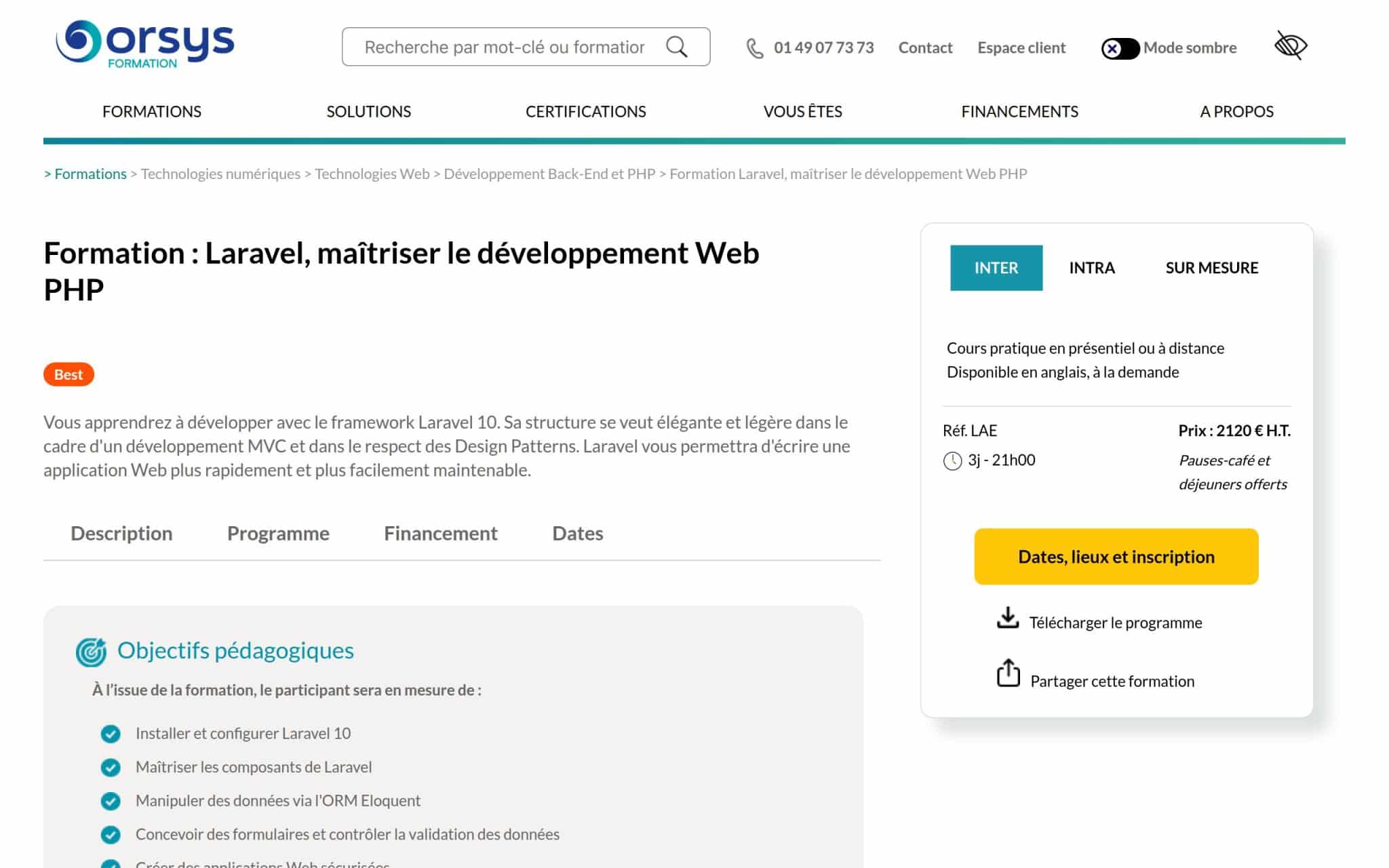The image size is (1389, 868).
Task: Click Partager cette formation link
Action: [1112, 681]
